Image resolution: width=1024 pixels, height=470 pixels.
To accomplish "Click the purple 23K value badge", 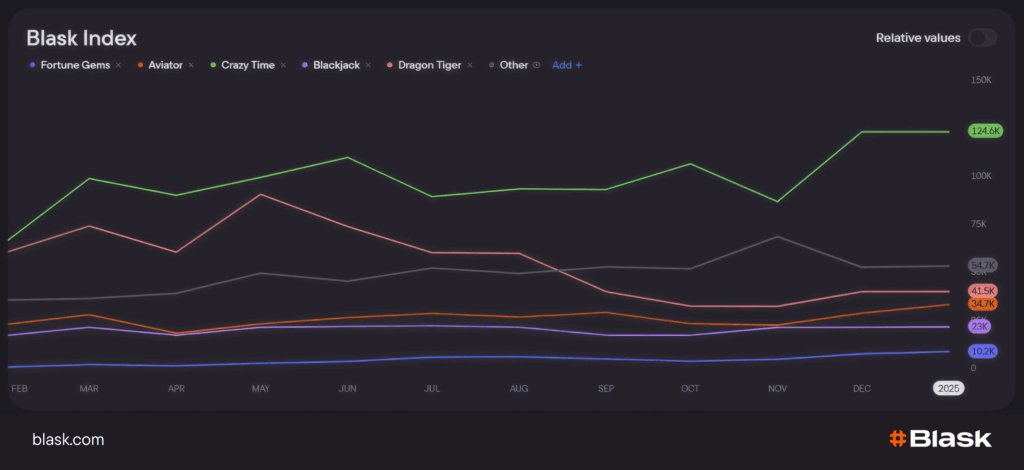I will (979, 326).
